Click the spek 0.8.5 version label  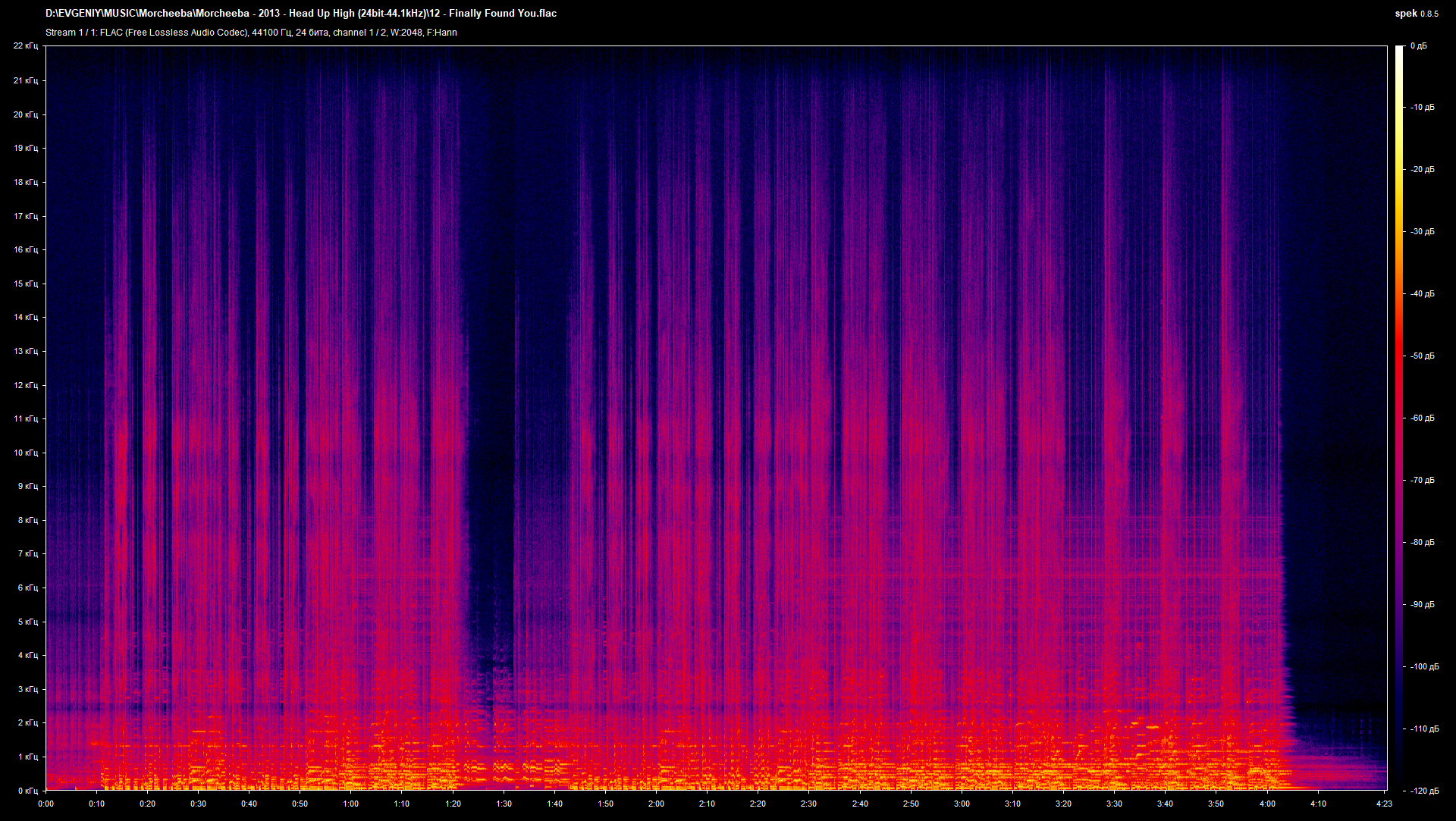coord(1417,14)
